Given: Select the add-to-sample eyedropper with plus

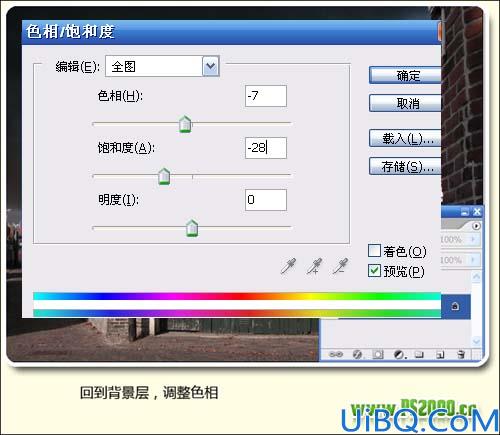Looking at the screenshot, I should coord(314,266).
